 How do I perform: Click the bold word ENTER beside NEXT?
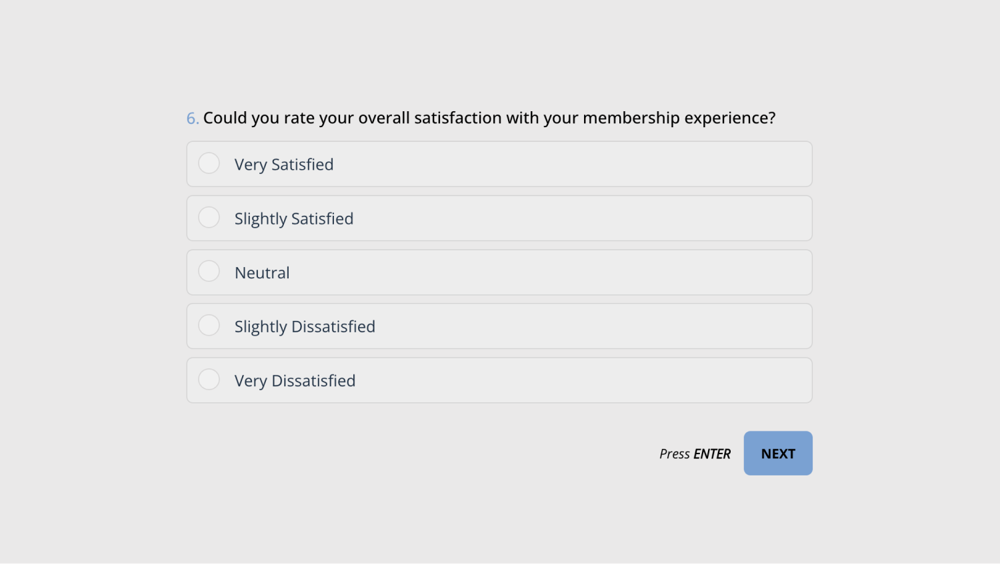712,454
